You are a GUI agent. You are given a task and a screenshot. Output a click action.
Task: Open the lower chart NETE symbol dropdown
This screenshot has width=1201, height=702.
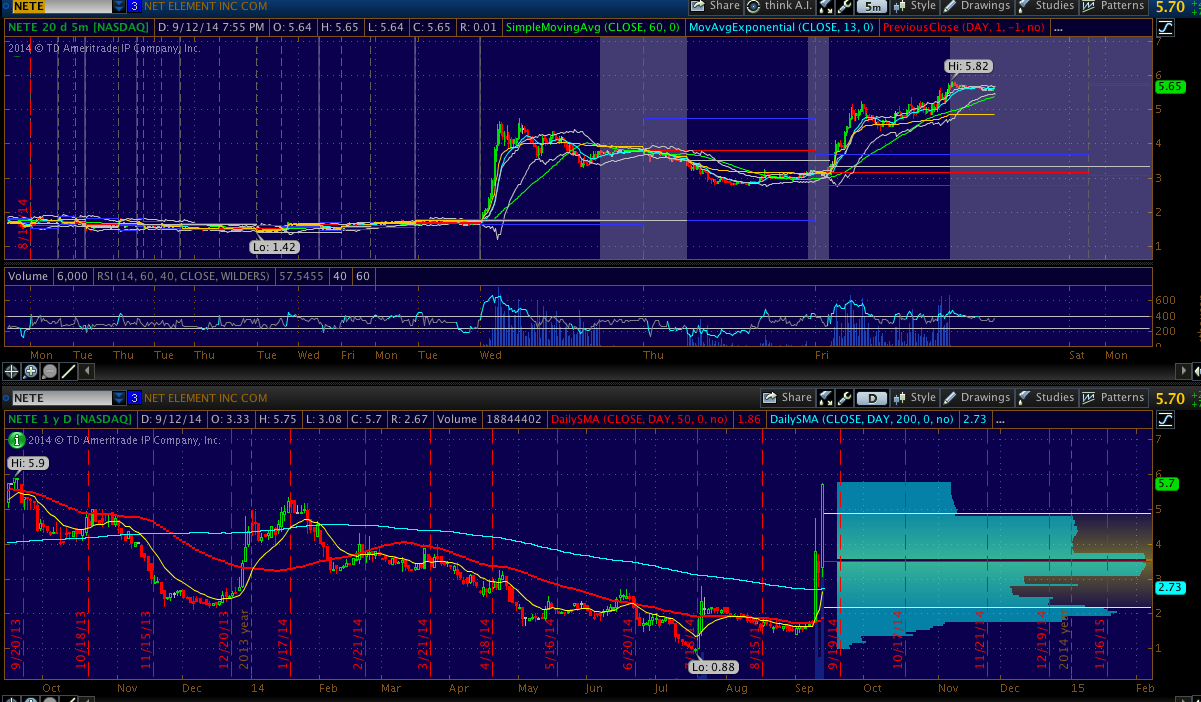point(119,397)
